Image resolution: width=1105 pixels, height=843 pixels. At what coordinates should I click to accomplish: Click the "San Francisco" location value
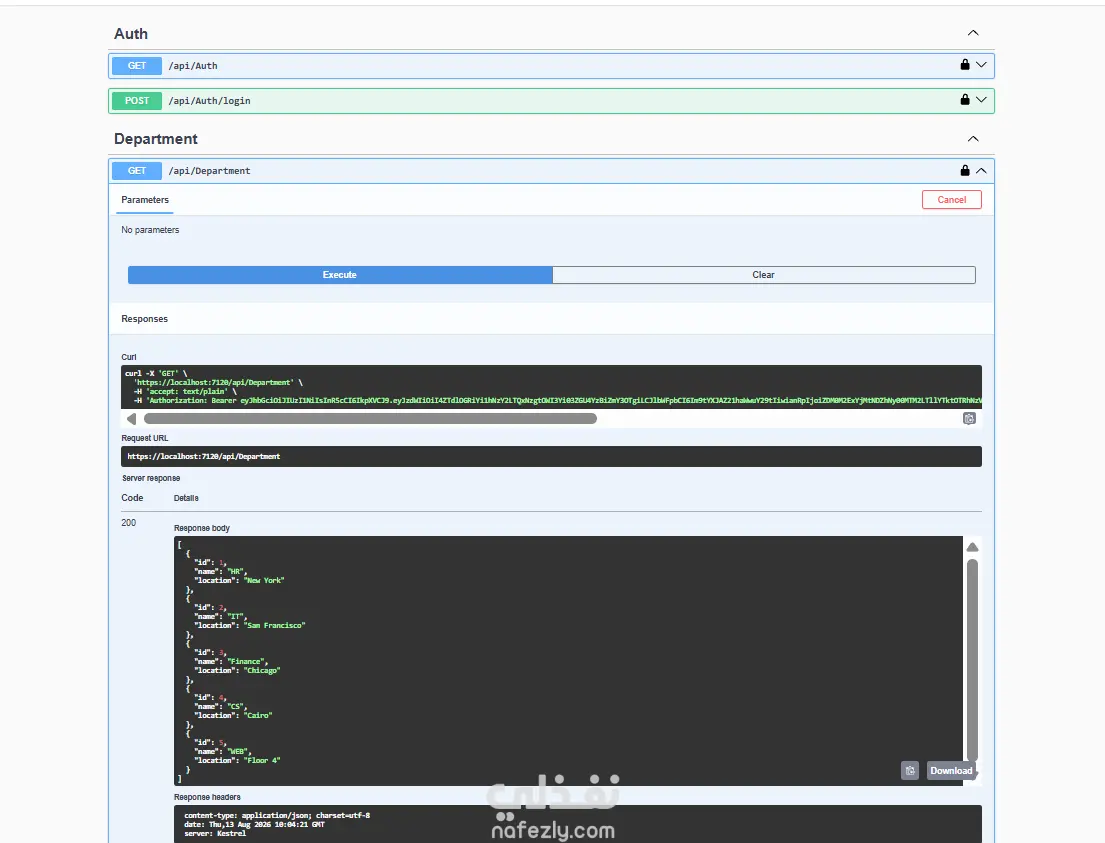275,625
